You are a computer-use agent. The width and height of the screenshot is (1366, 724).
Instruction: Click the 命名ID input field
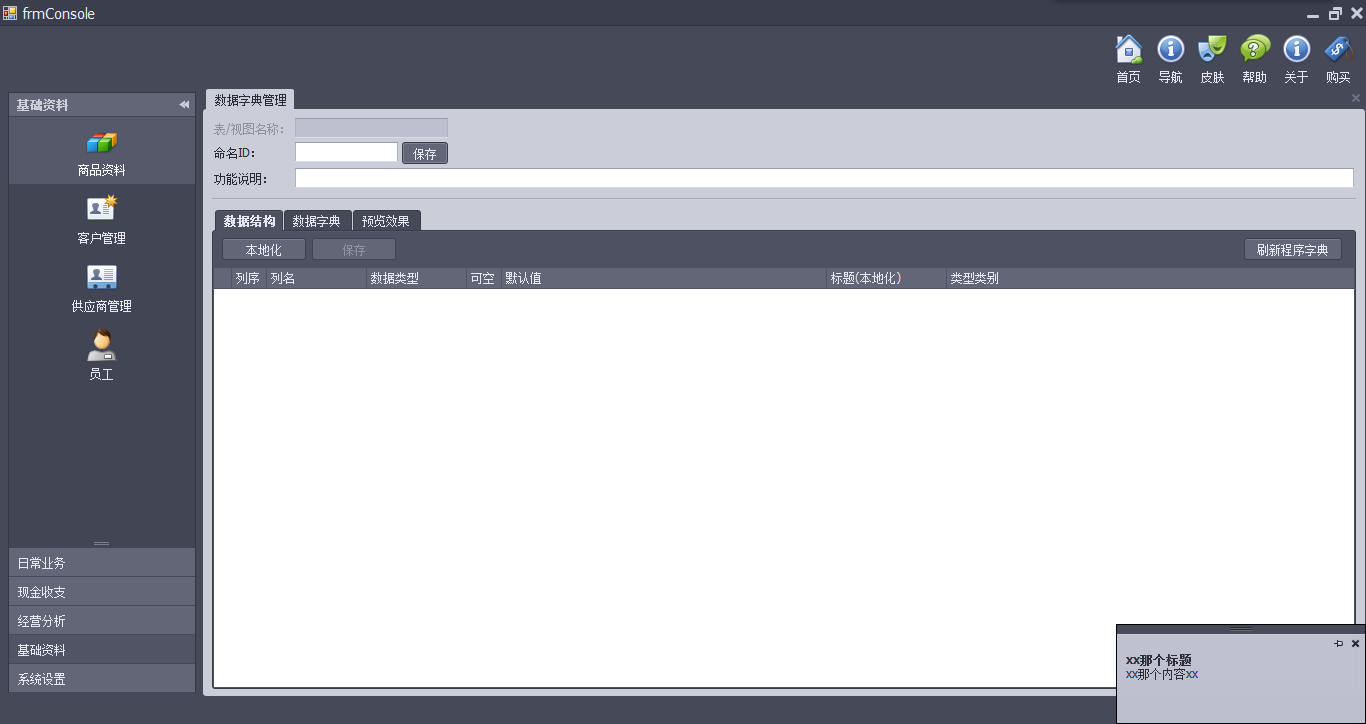pyautogui.click(x=346, y=153)
